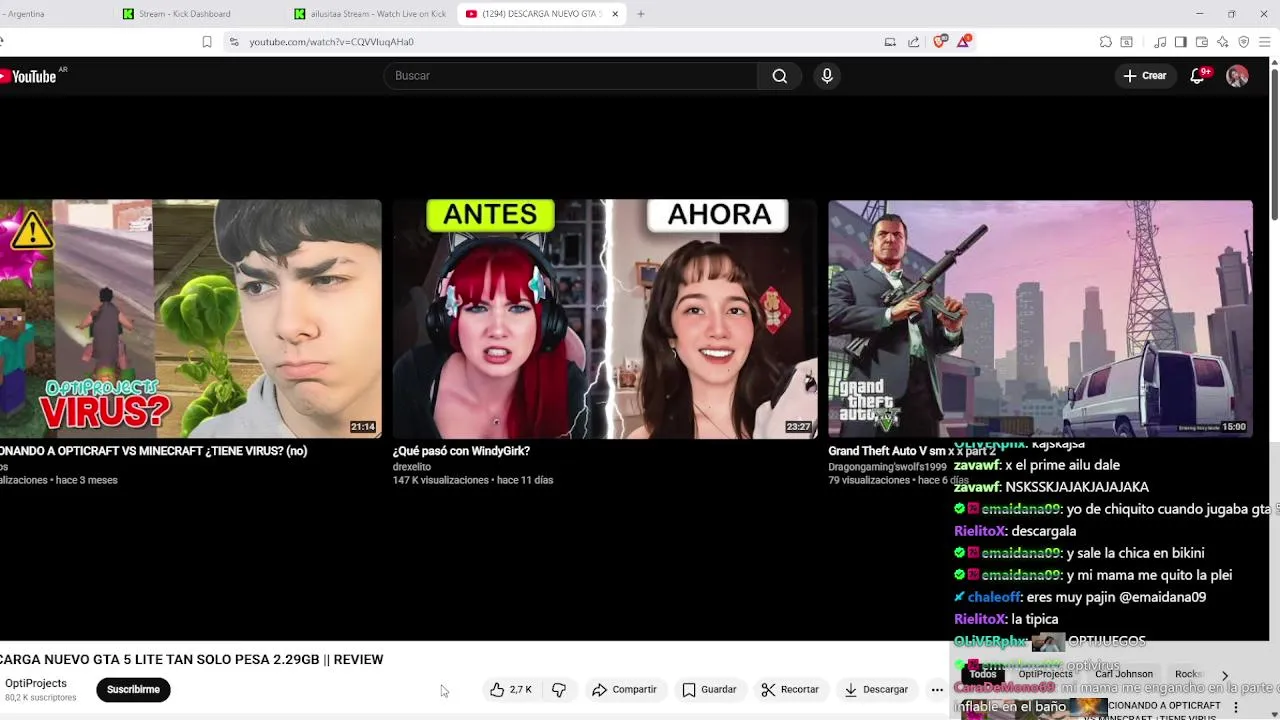
Task: Open options for the Opticraft sidebar video
Action: [x=1236, y=707]
